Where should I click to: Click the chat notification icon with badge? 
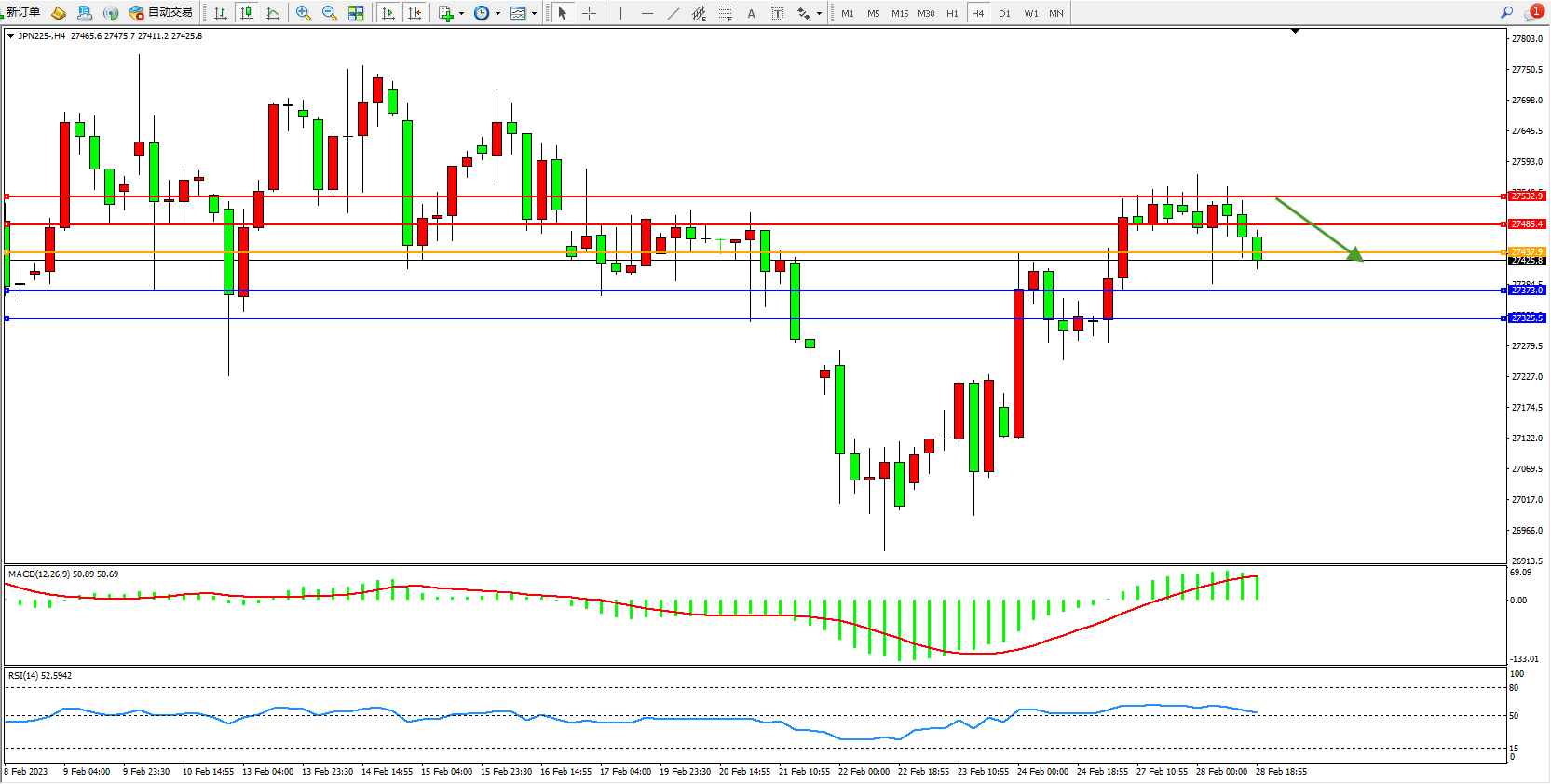[1532, 13]
